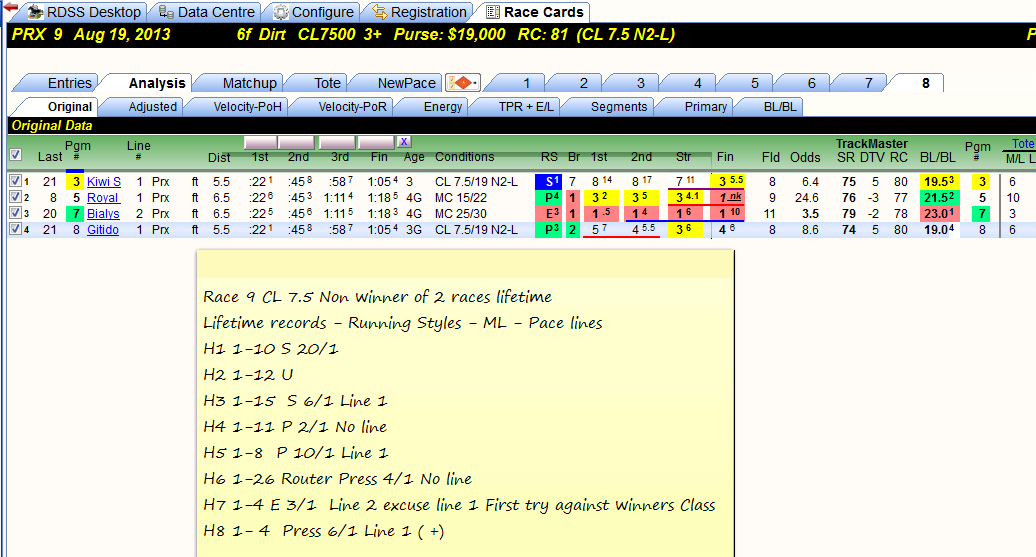
Task: Open the Adjusted sub-tab
Action: pyautogui.click(x=153, y=106)
